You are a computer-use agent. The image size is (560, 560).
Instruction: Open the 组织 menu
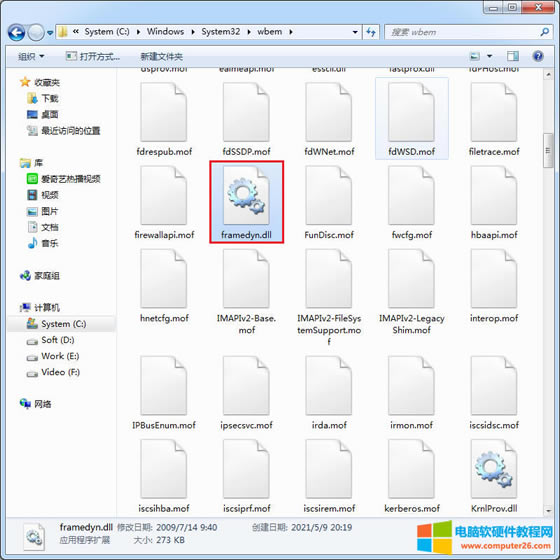(x=31, y=56)
